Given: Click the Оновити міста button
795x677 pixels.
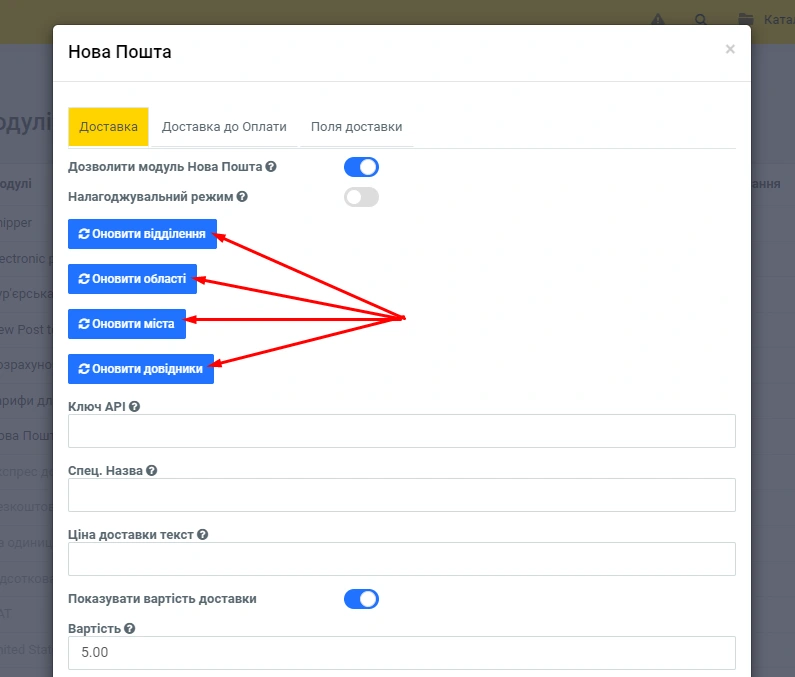Looking at the screenshot, I should (x=127, y=324).
